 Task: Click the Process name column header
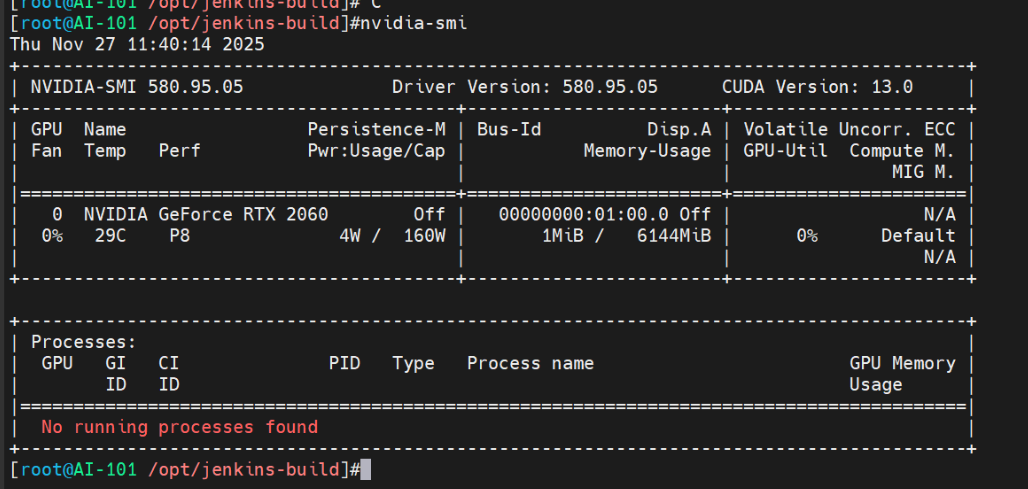(x=530, y=363)
